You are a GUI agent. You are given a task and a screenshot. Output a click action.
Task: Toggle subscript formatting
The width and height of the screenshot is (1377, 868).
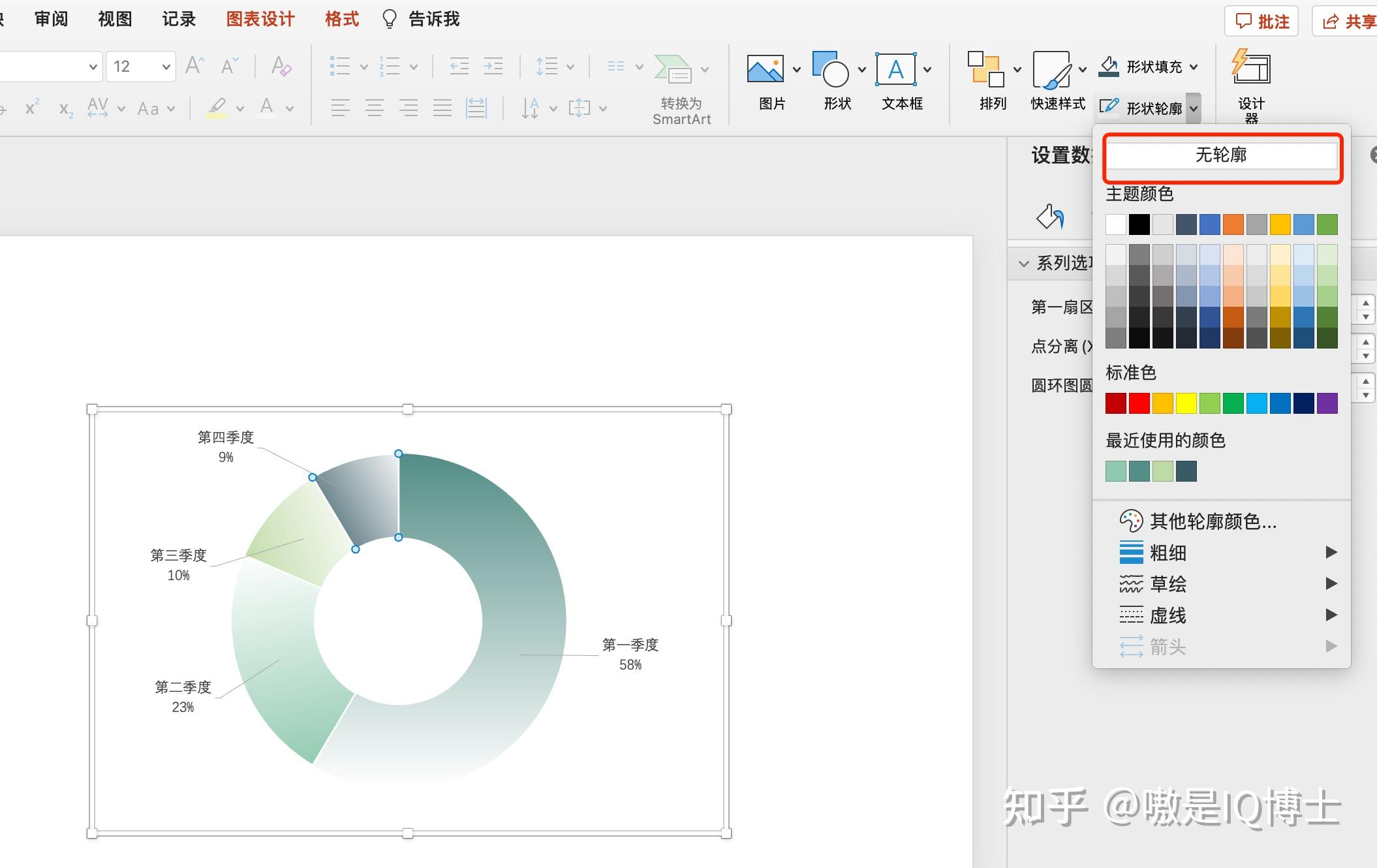click(66, 108)
